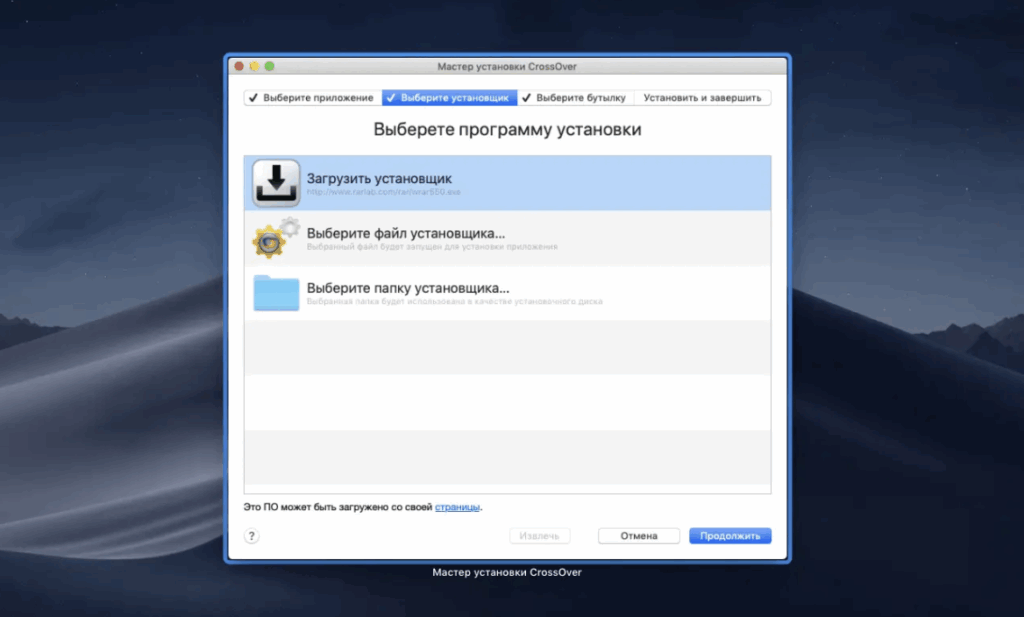Click the gear icon for installer file
The height and width of the screenshot is (617, 1024).
276,238
